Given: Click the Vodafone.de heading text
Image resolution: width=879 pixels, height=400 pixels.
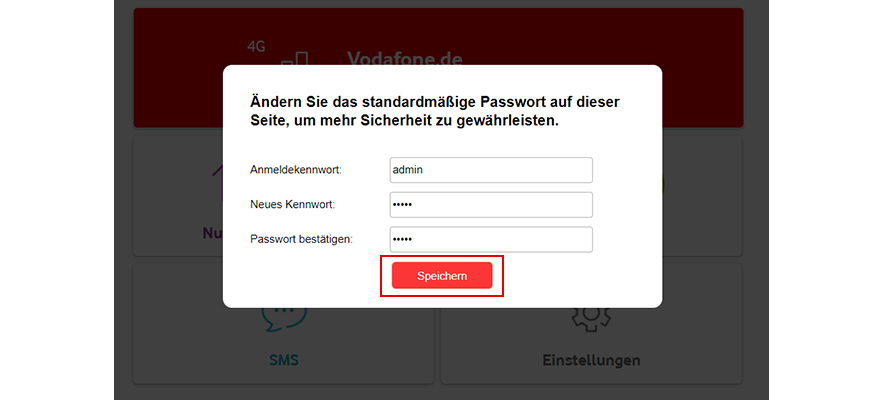Looking at the screenshot, I should point(404,57).
